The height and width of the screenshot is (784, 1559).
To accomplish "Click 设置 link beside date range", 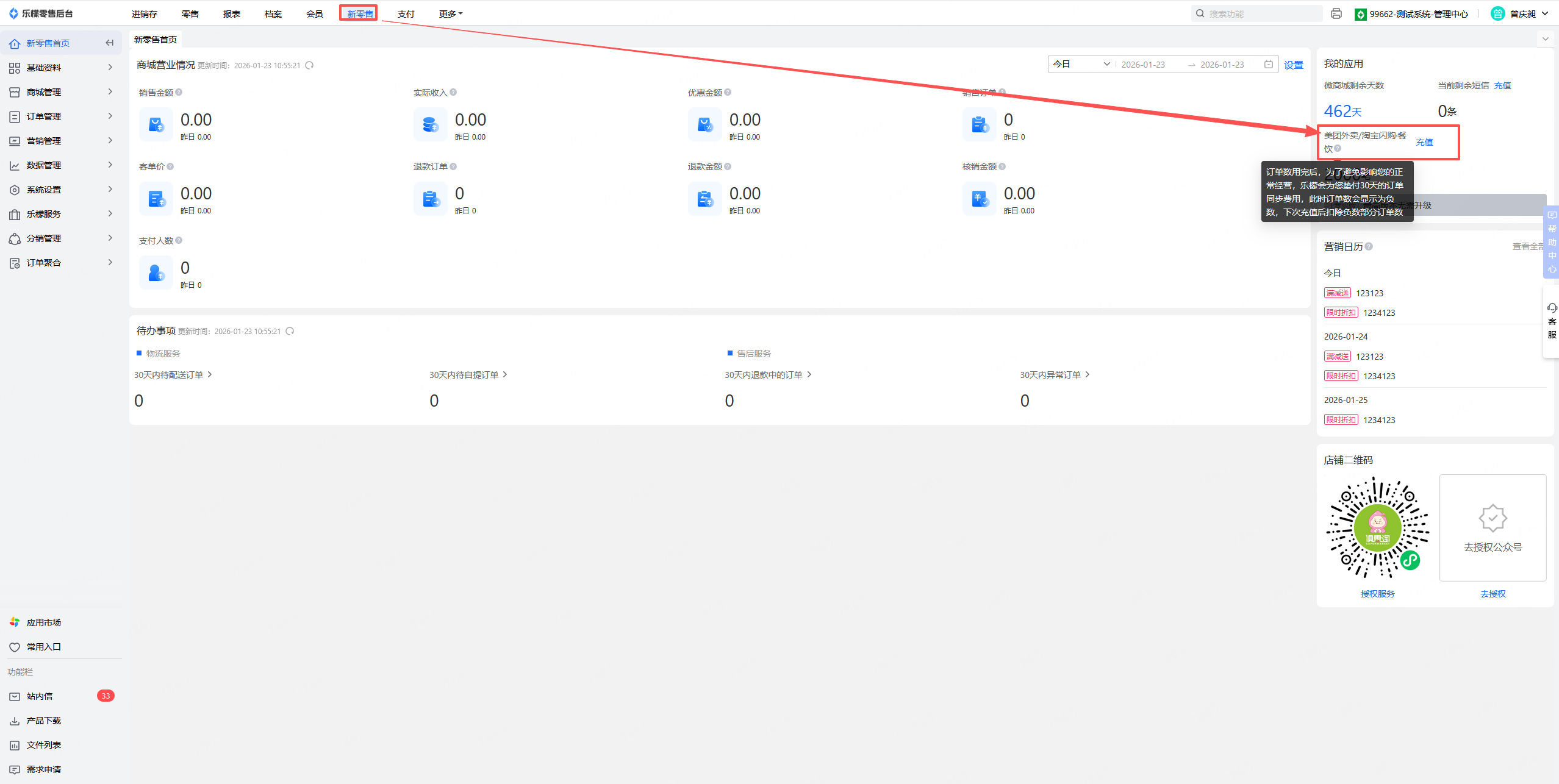I will tap(1293, 65).
